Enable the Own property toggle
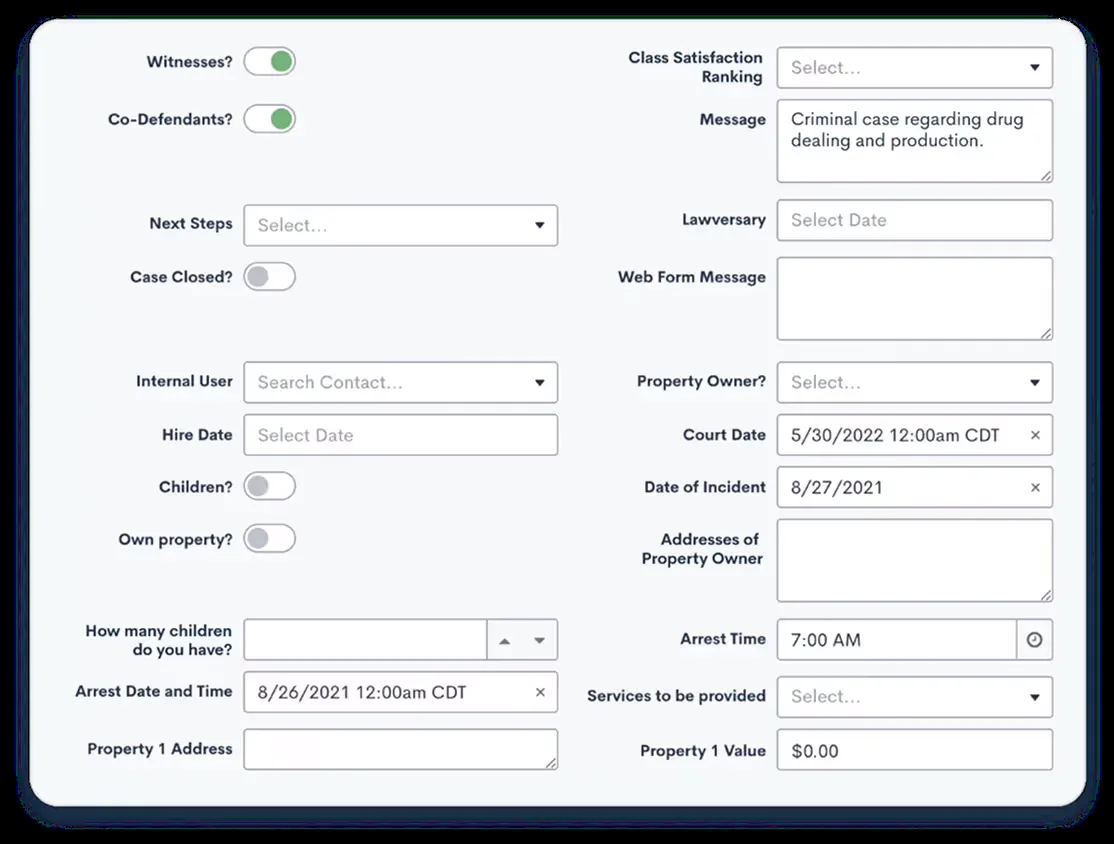The height and width of the screenshot is (844, 1114). pyautogui.click(x=270, y=539)
